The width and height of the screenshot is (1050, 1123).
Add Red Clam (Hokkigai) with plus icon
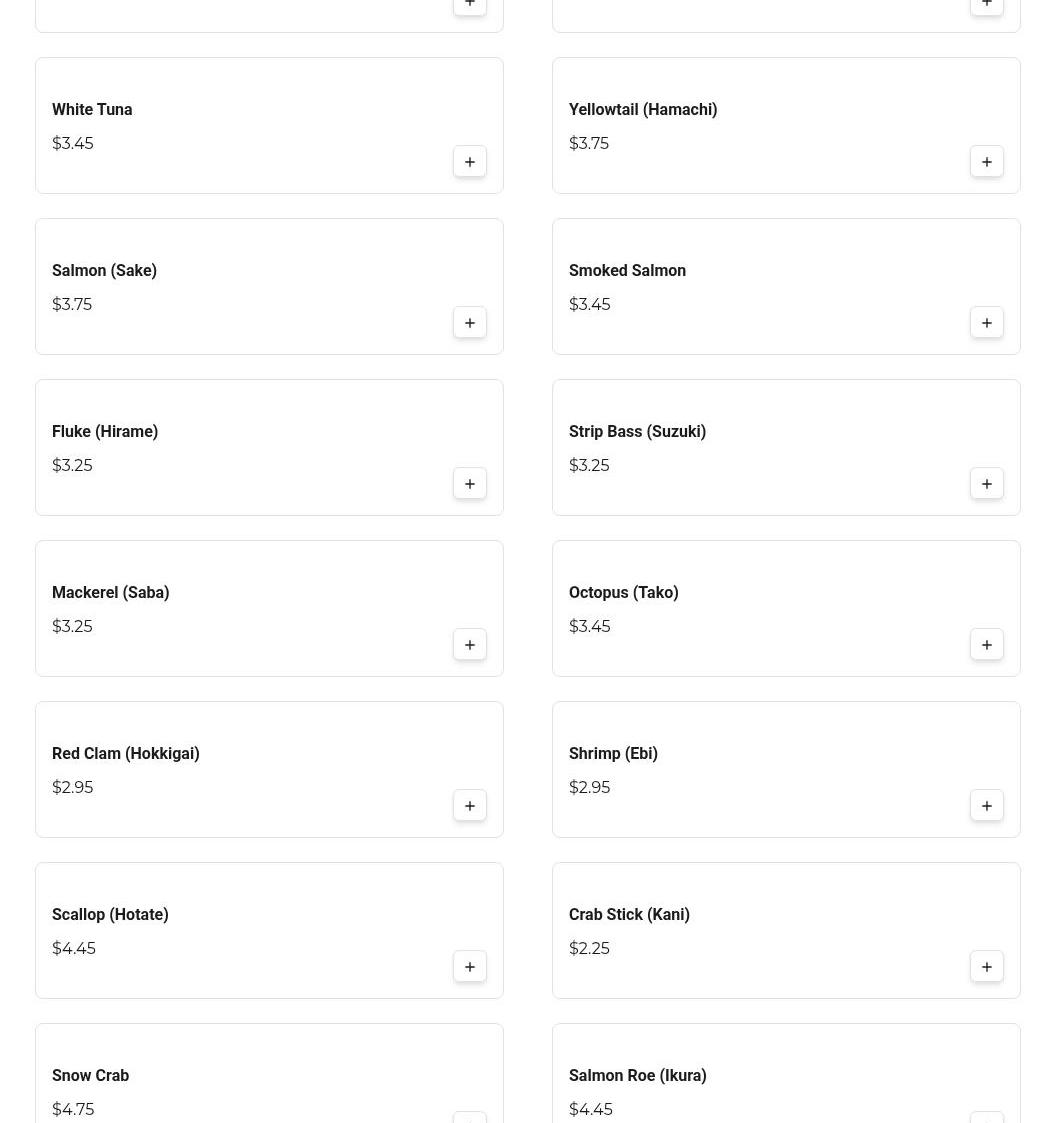coord(470,806)
